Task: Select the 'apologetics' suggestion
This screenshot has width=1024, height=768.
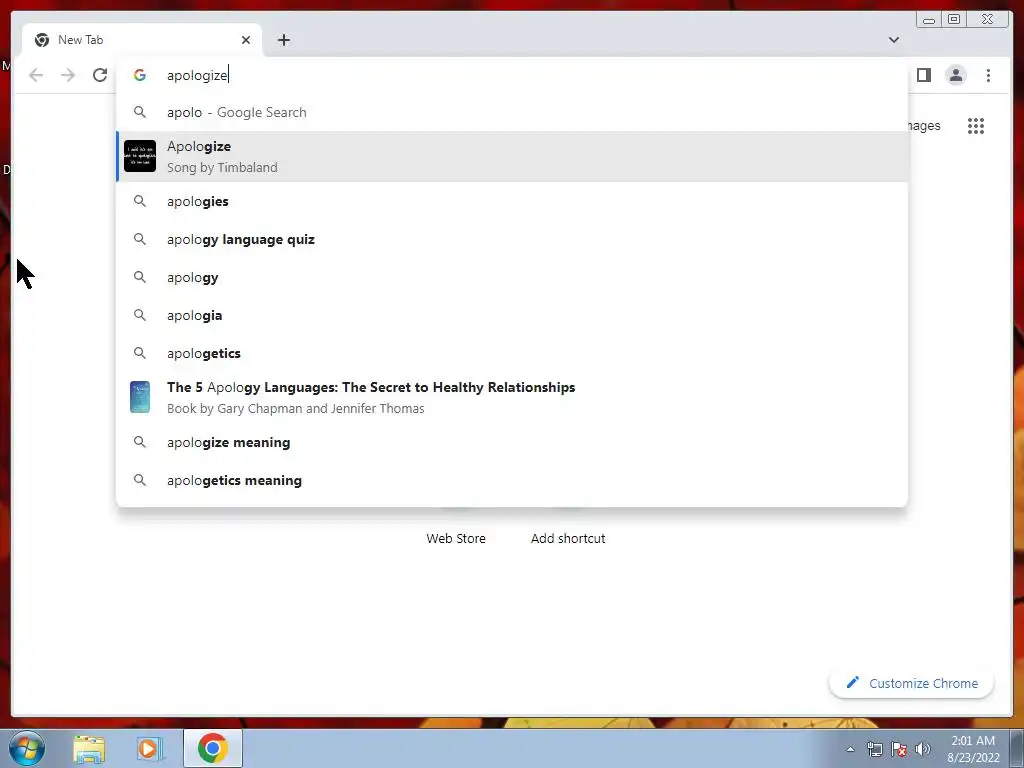Action: [512, 353]
